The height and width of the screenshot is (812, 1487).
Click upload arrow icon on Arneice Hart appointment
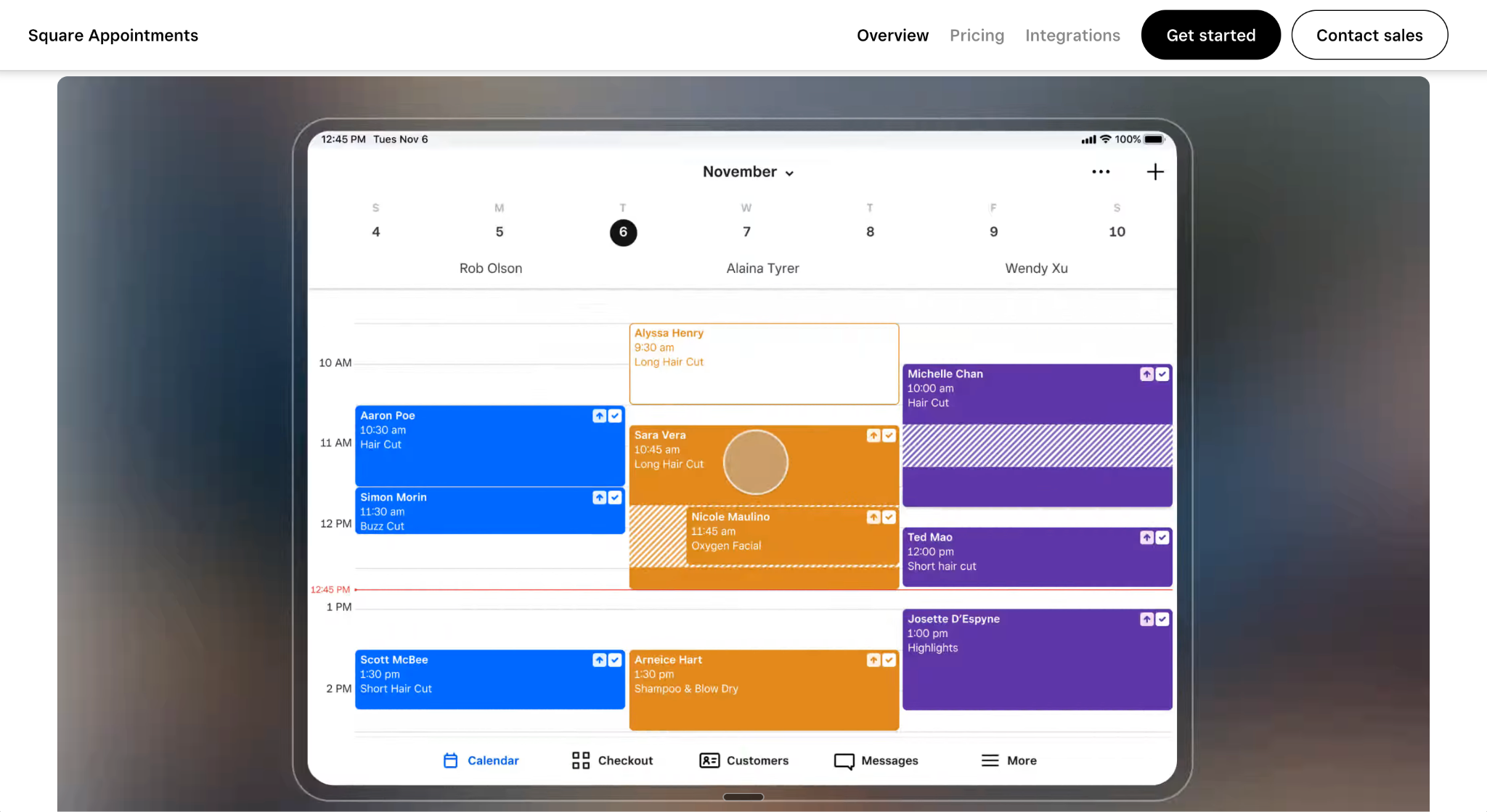coord(873,660)
